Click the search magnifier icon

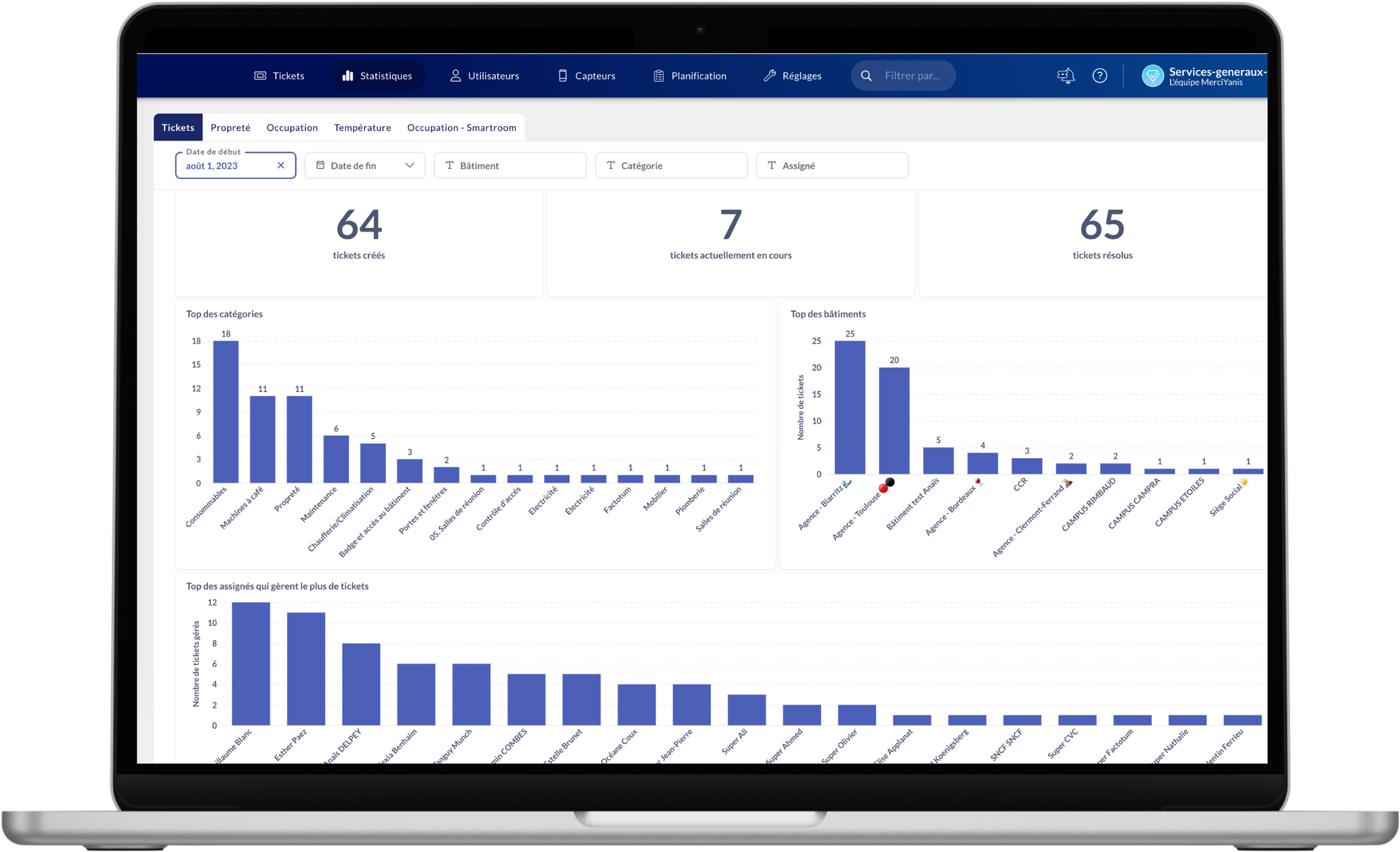[x=866, y=76]
